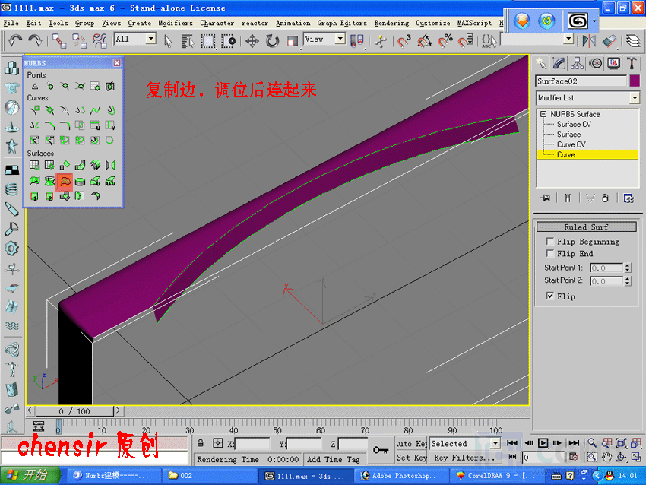This screenshot has height=485, width=646.
Task: Open the MAXScript menu
Action: (474, 23)
